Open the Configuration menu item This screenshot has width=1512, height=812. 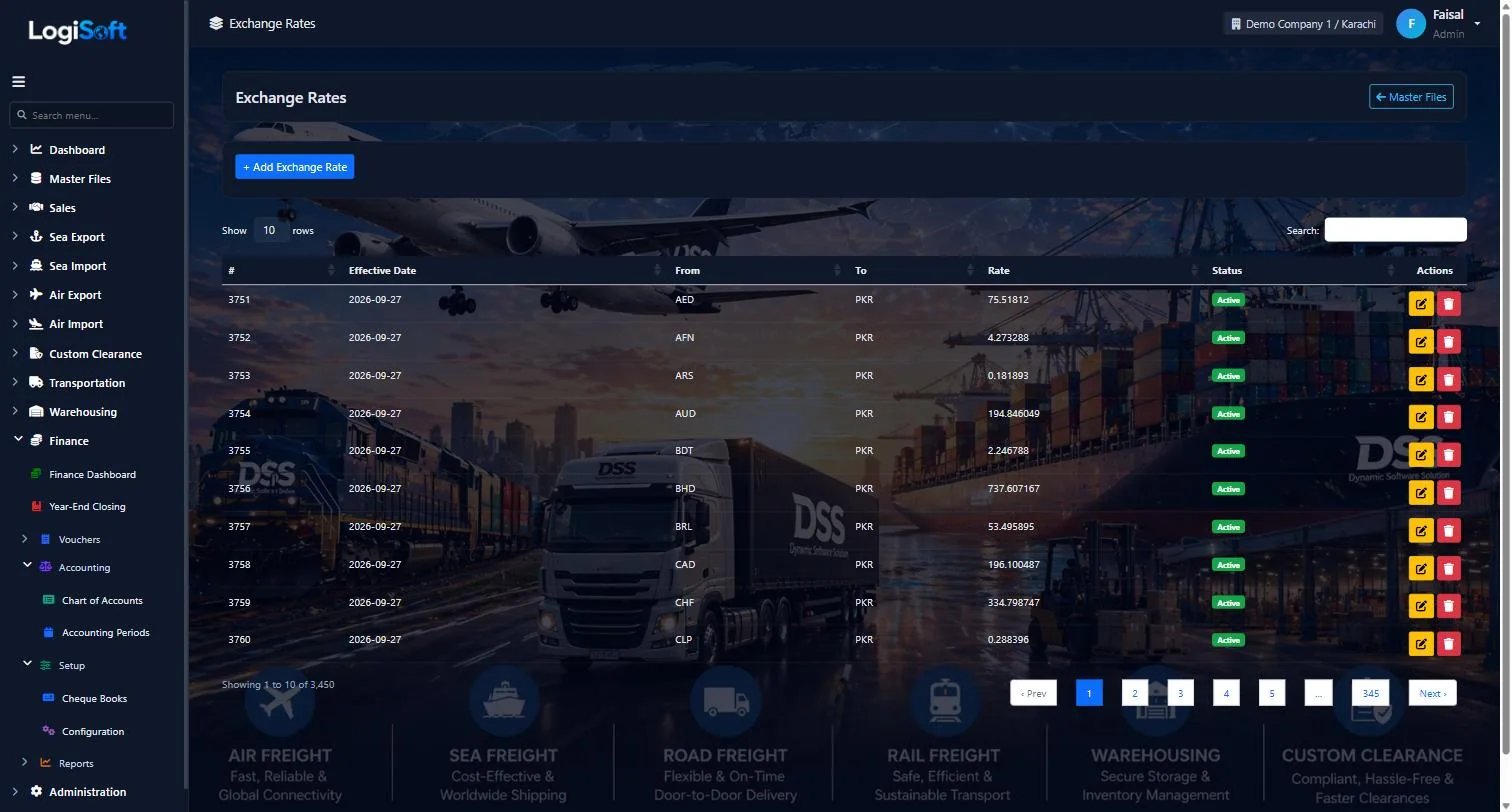tap(92, 732)
